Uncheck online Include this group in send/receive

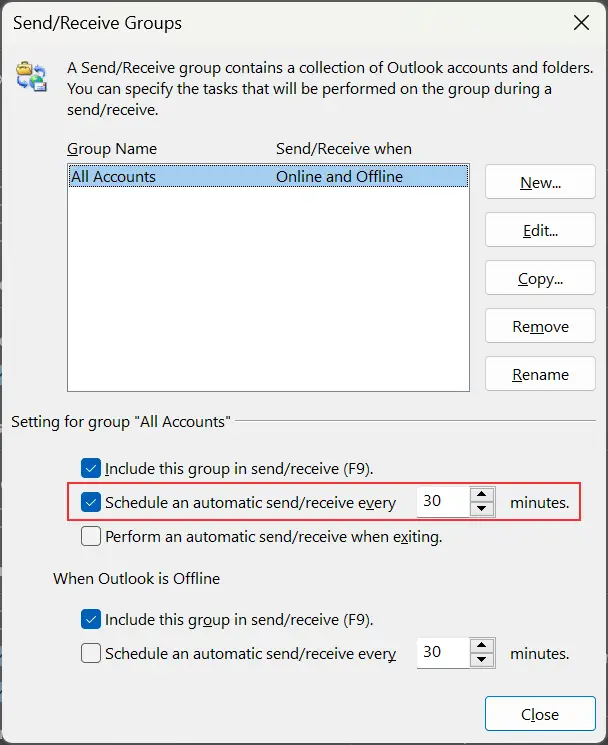[x=91, y=467]
